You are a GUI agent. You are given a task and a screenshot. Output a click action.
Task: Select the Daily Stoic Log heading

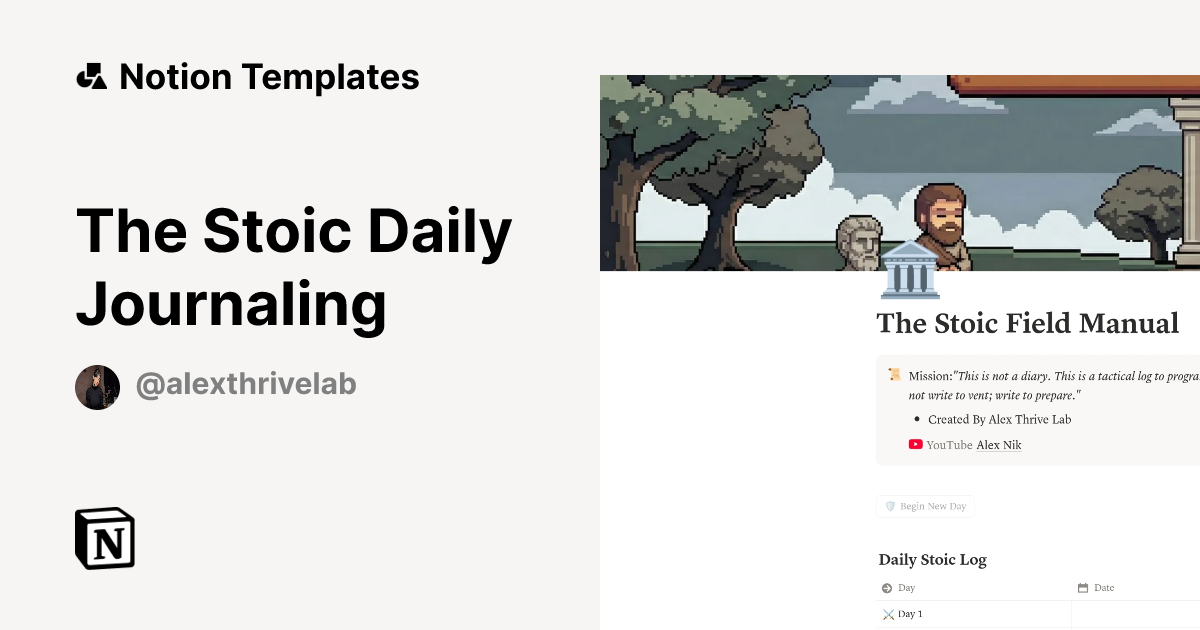(x=933, y=560)
